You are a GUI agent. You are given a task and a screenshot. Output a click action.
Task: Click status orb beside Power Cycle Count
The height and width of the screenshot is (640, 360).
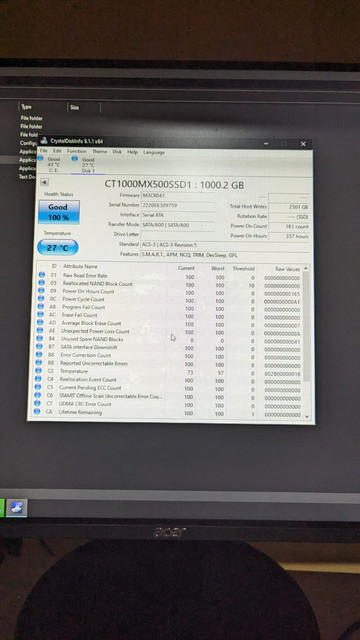[41, 299]
